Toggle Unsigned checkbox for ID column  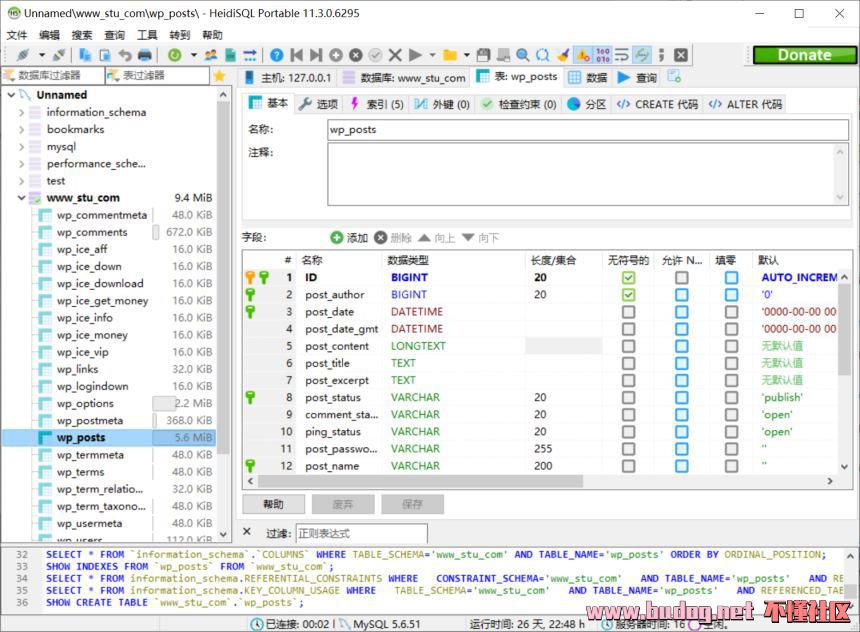point(629,278)
